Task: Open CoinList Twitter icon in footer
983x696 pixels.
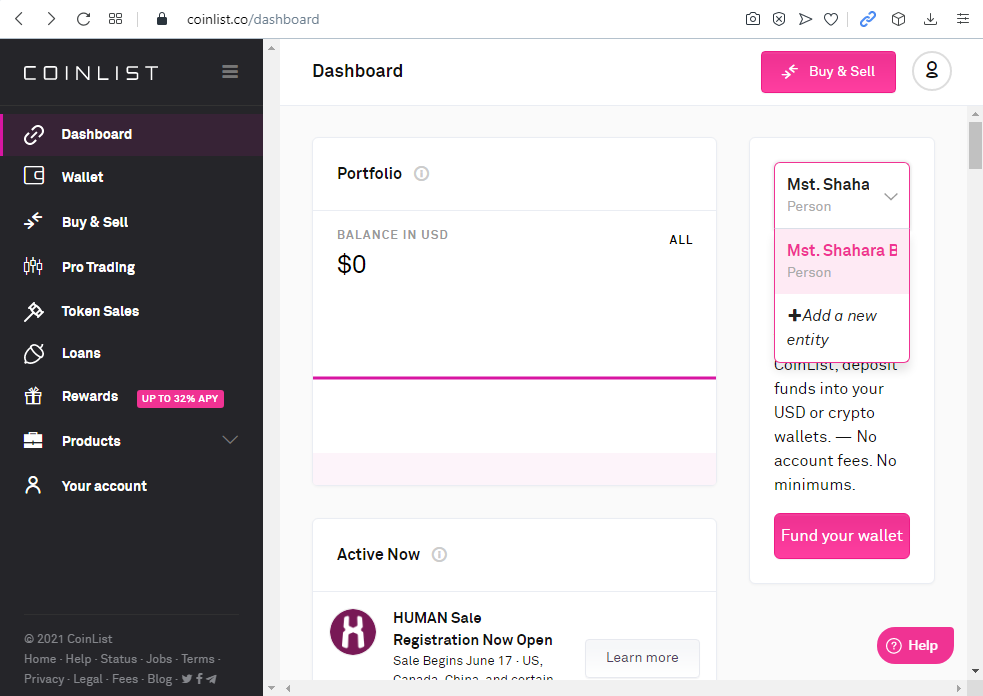Action: point(187,679)
